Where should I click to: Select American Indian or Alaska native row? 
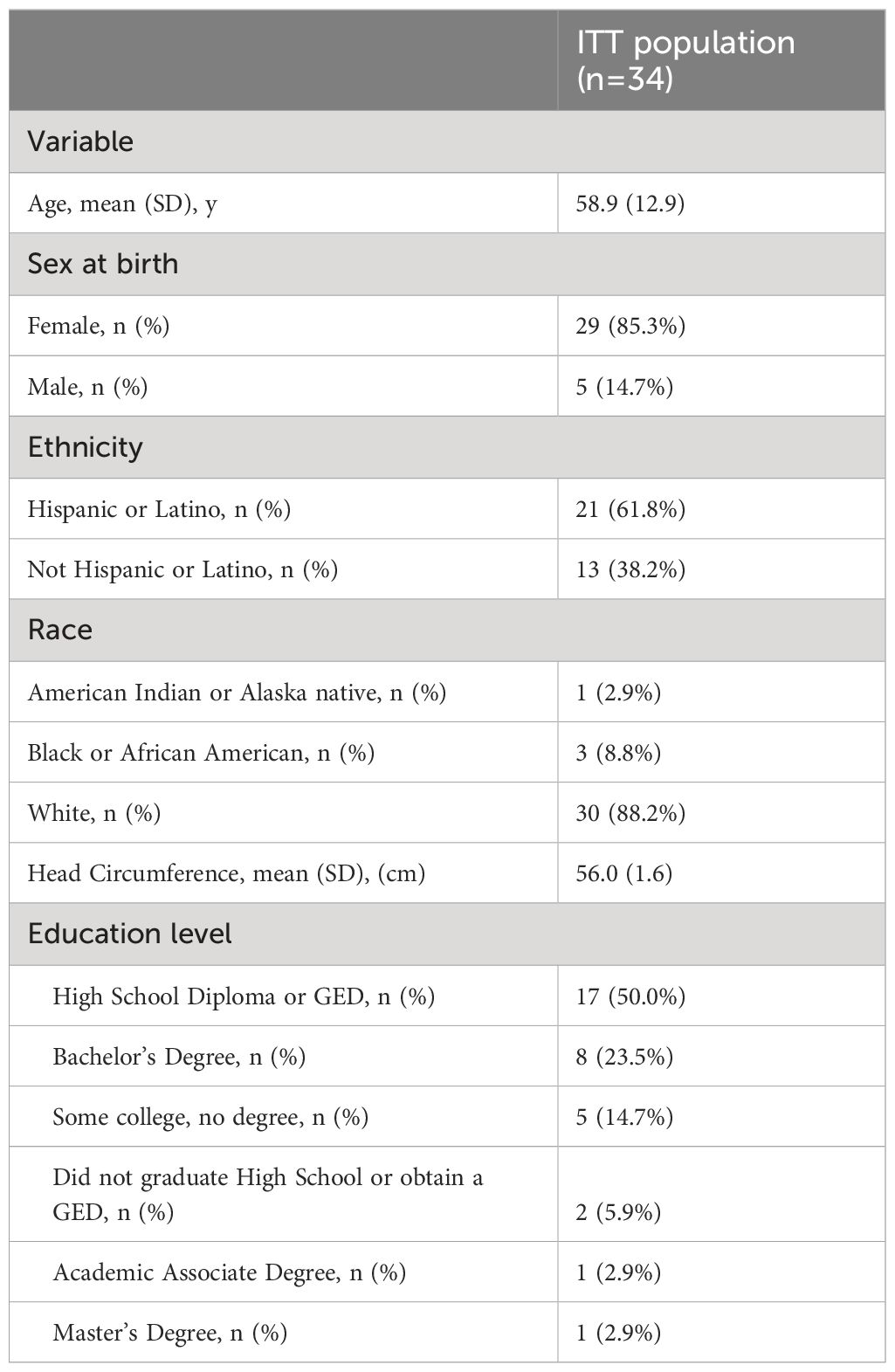447,692
